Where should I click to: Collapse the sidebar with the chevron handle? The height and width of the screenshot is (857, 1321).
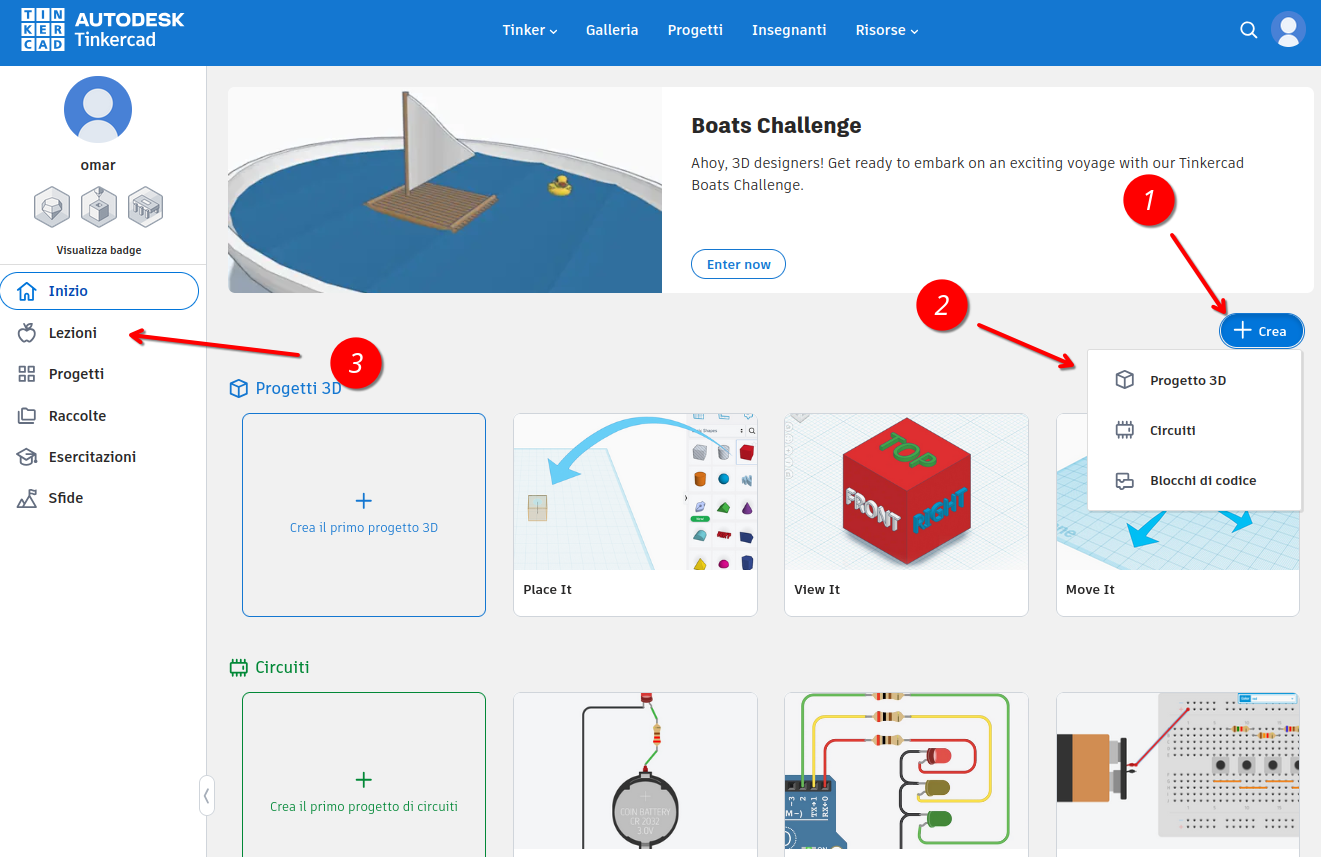(x=206, y=796)
